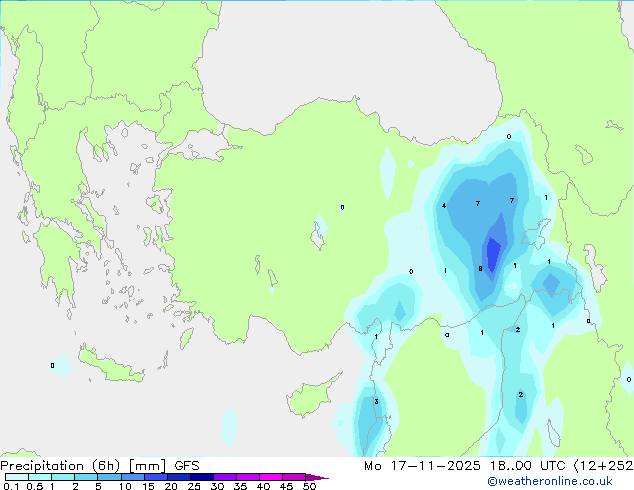Click the weatheronline.co.uk copyright link

(550, 481)
